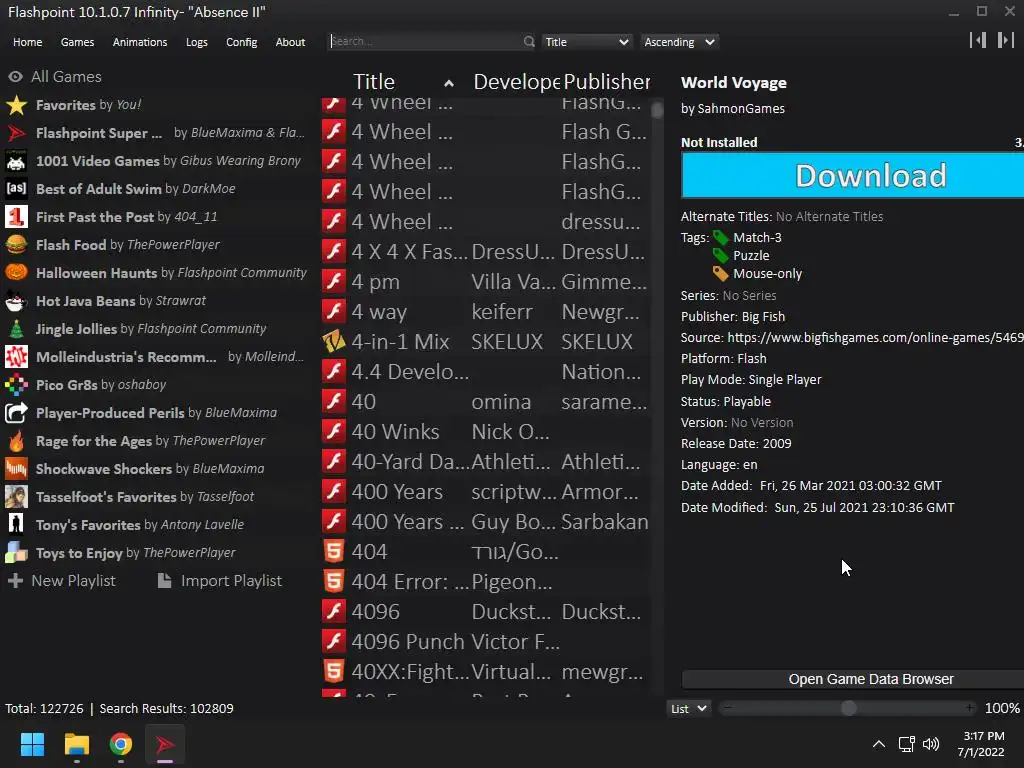Screen dimensions: 1024x768
Task: Sort by the Title column header
Action: click(374, 82)
